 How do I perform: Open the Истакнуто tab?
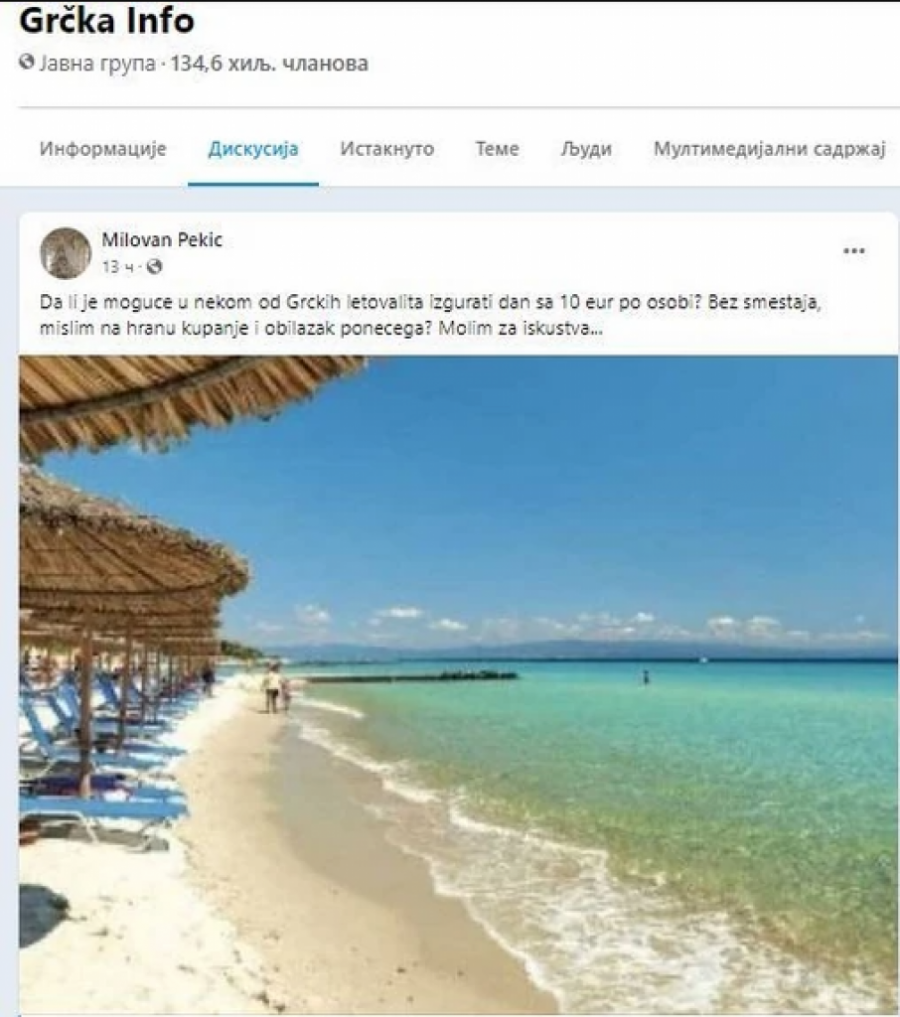tap(387, 149)
